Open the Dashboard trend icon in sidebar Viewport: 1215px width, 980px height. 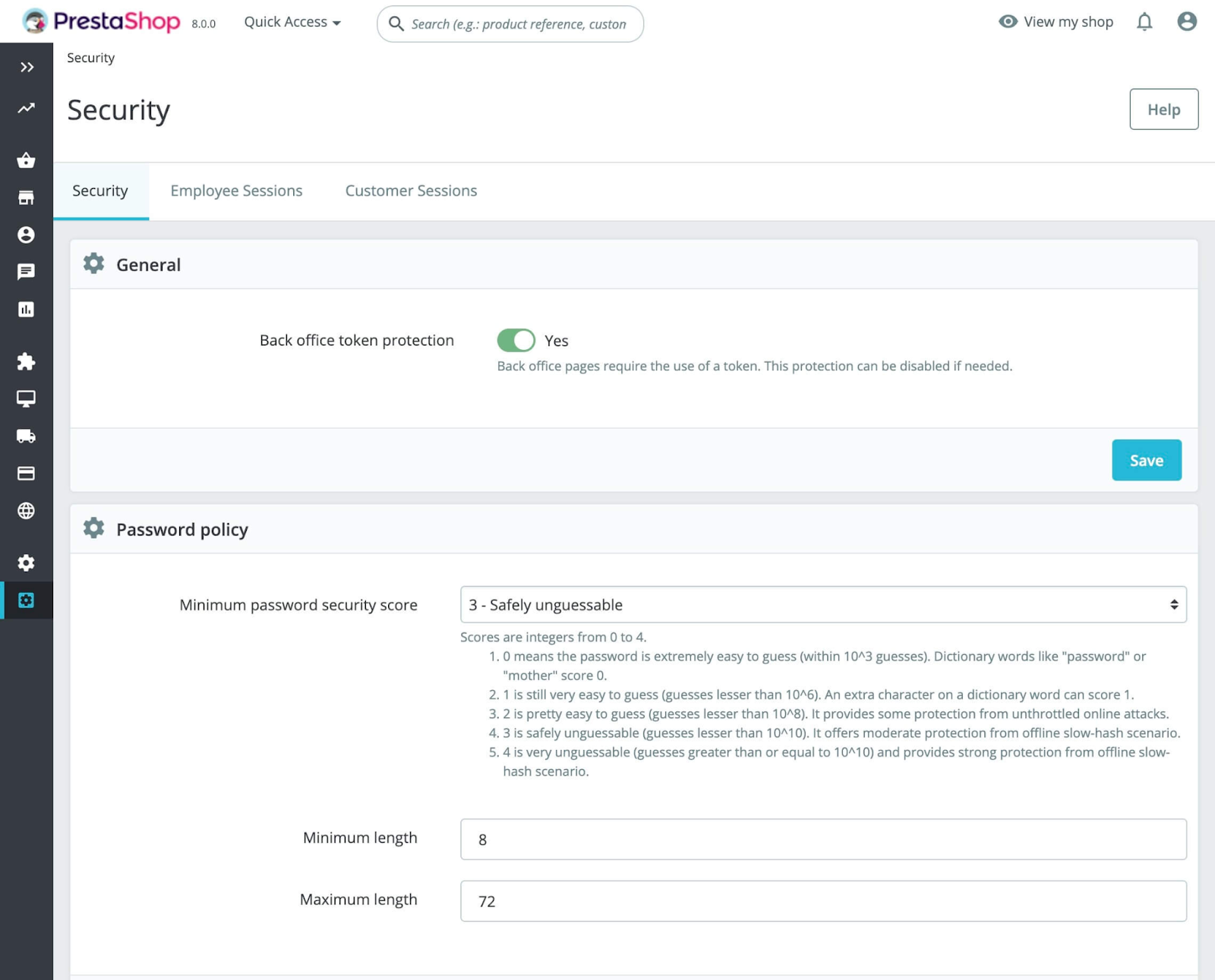[27, 109]
